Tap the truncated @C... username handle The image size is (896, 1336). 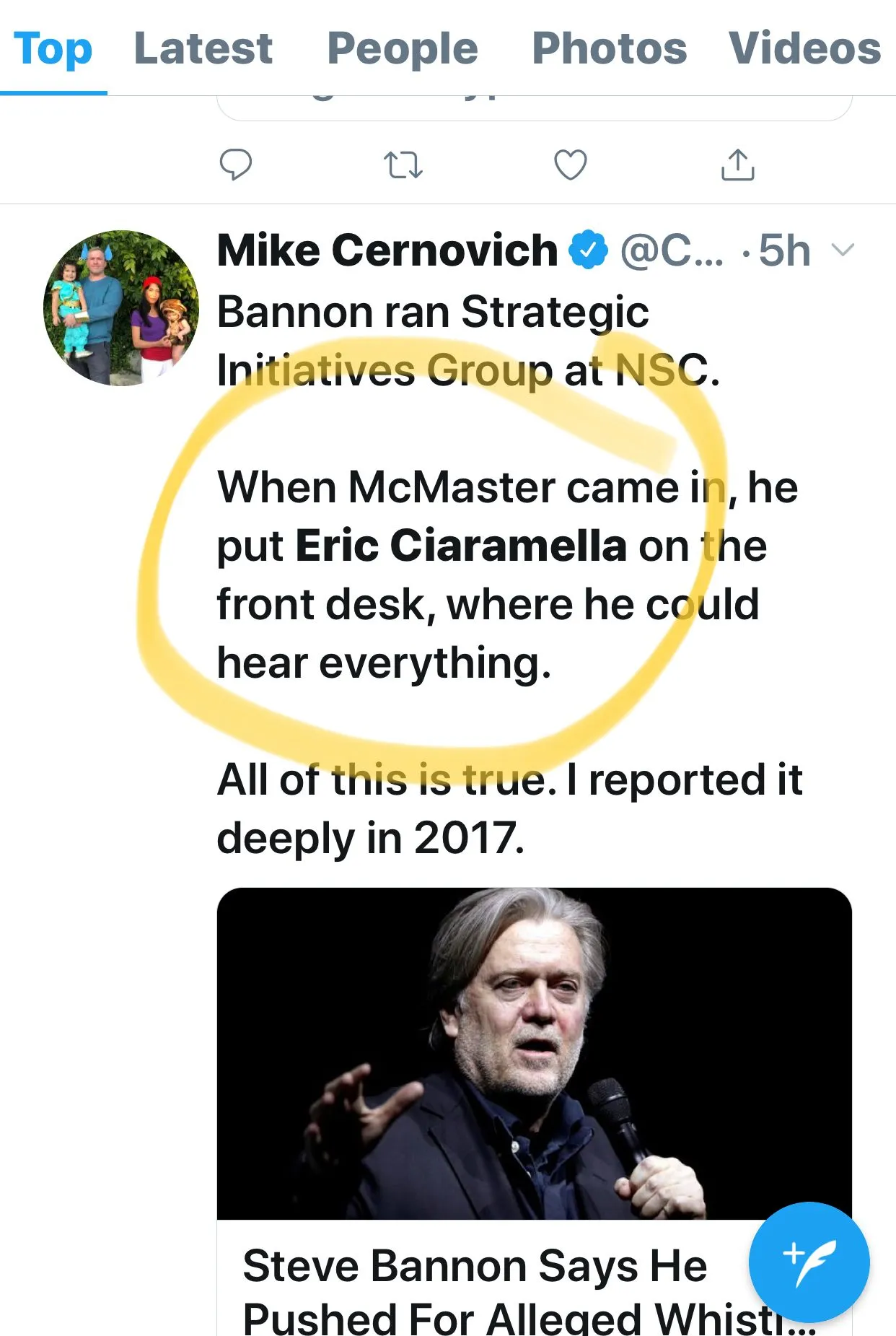point(672,250)
